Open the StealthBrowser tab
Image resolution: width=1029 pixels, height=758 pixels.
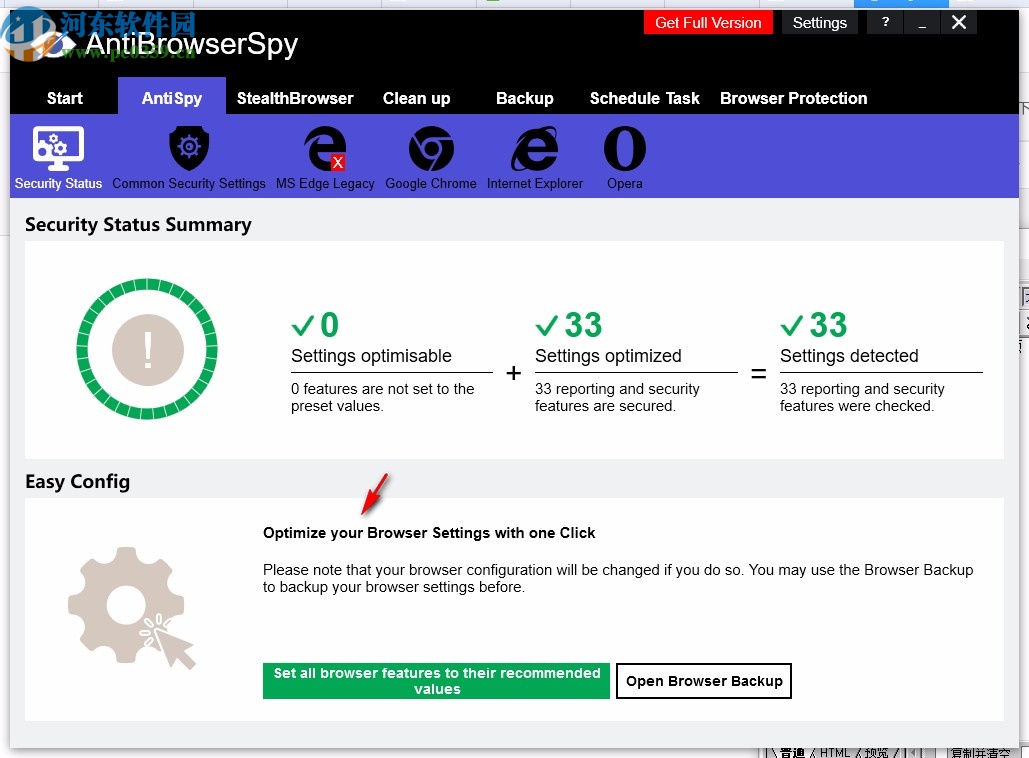coord(295,97)
